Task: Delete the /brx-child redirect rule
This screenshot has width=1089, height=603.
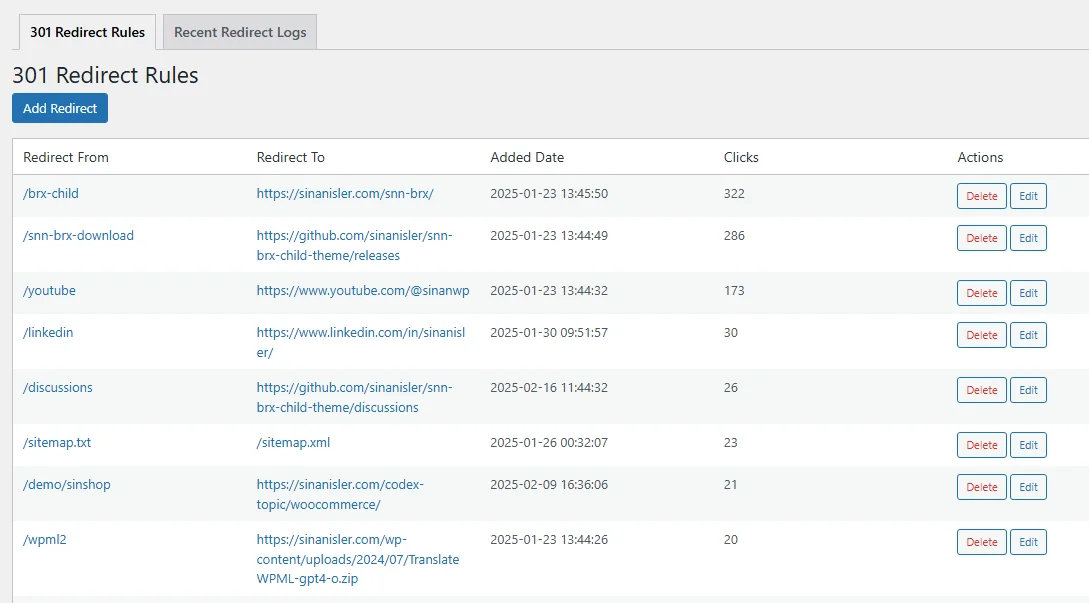Action: click(x=981, y=196)
